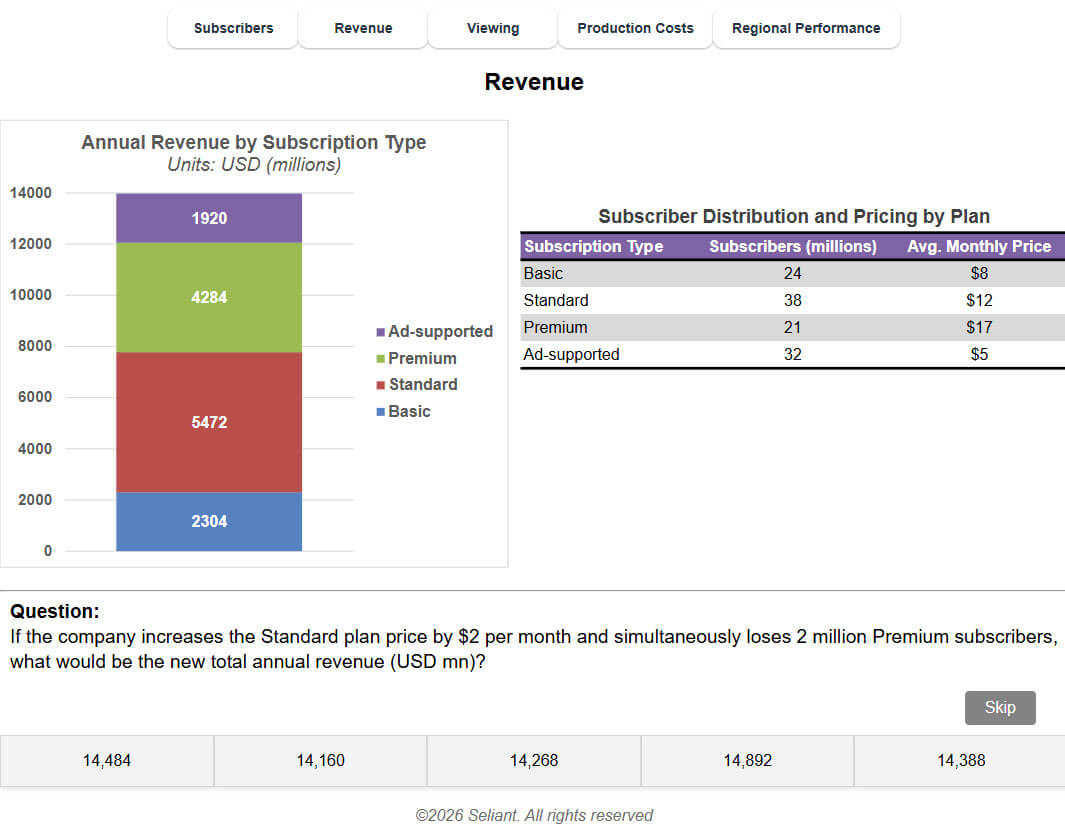
Task: Click the red Standard legend swatch
Action: click(381, 385)
